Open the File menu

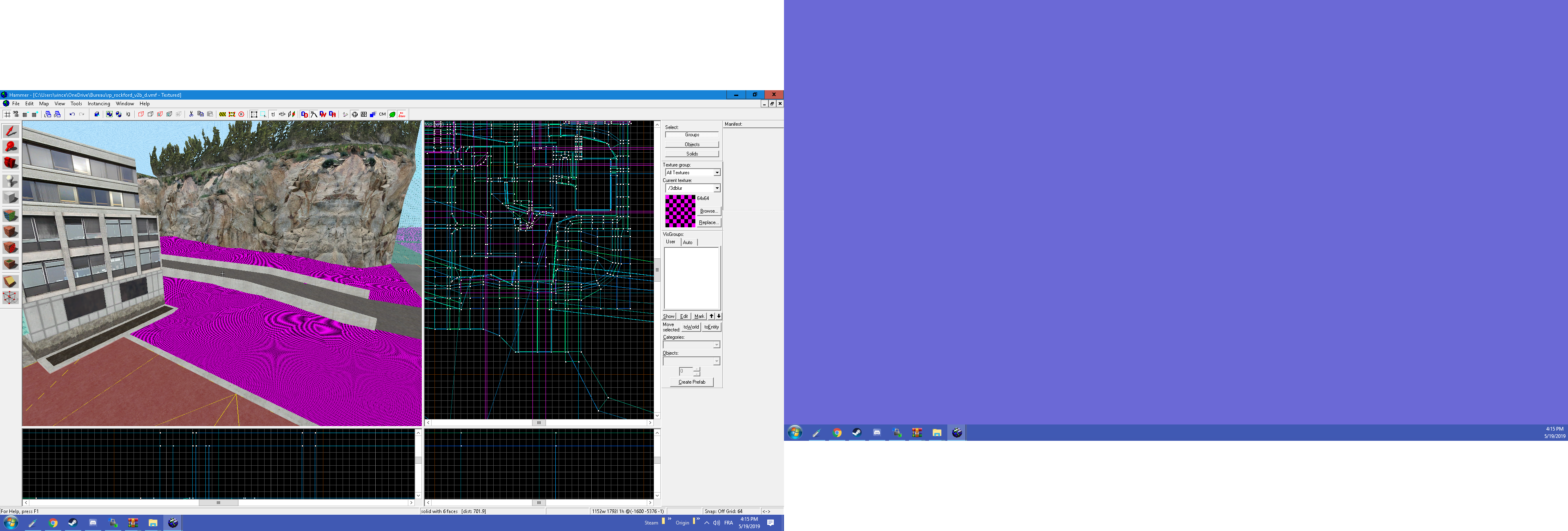coord(16,103)
